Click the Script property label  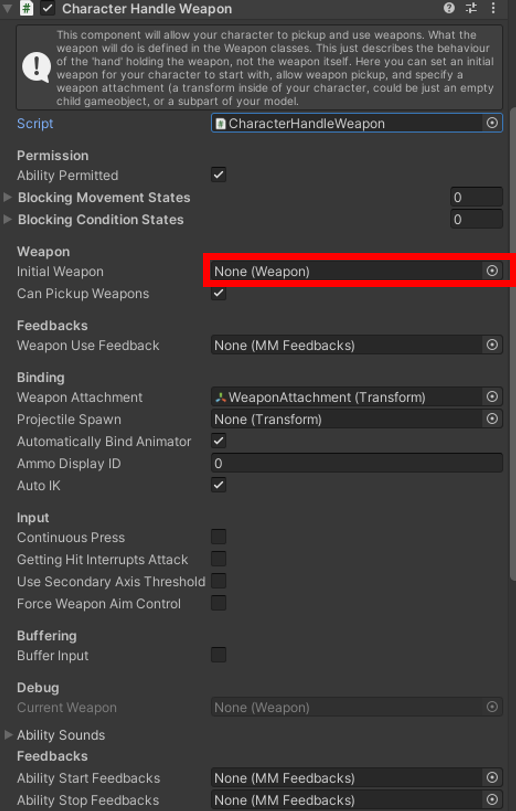[35, 123]
